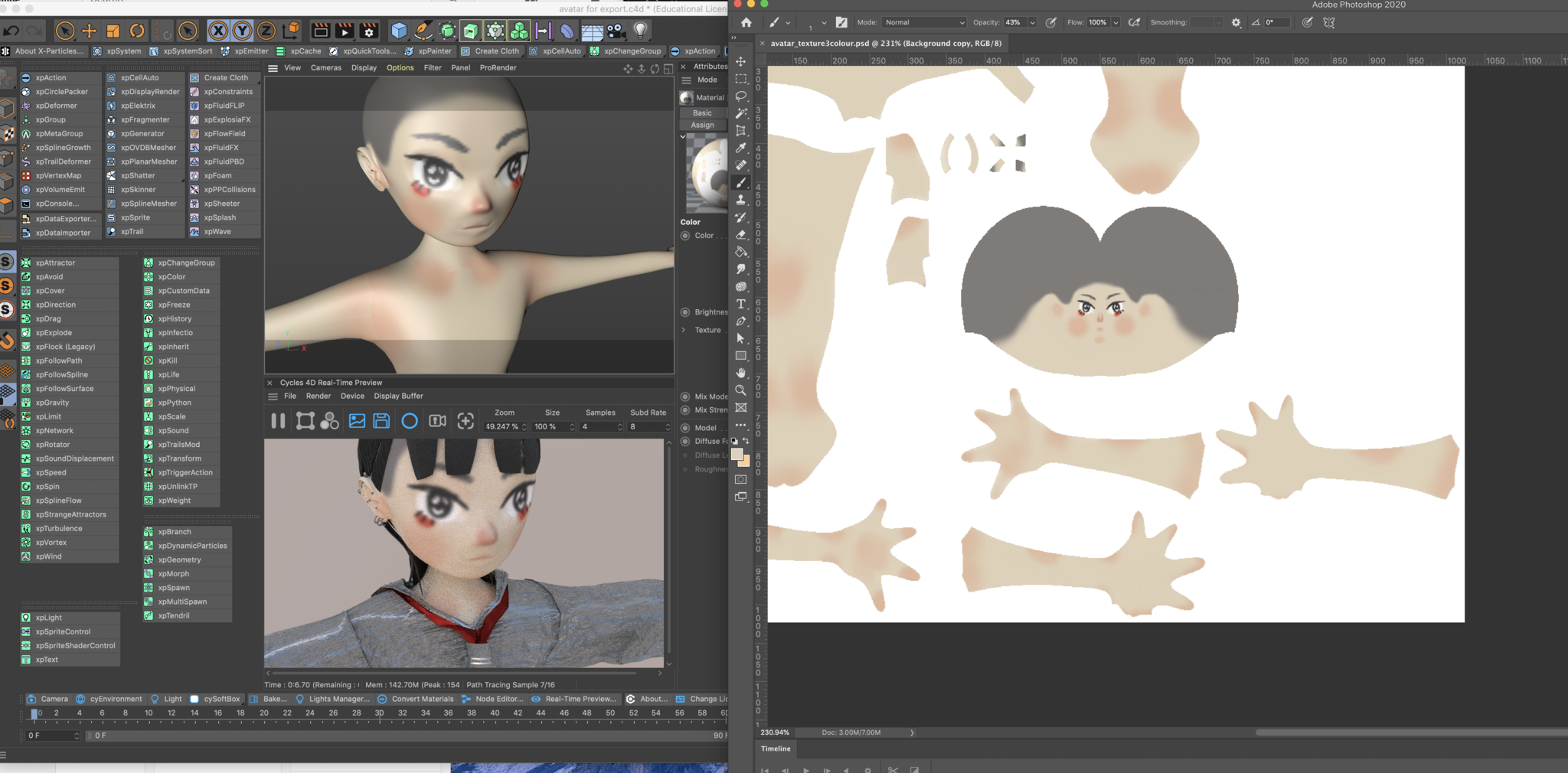Toggle the Color radio in material attributes
Viewport: 1568px width, 773px height.
pos(685,236)
